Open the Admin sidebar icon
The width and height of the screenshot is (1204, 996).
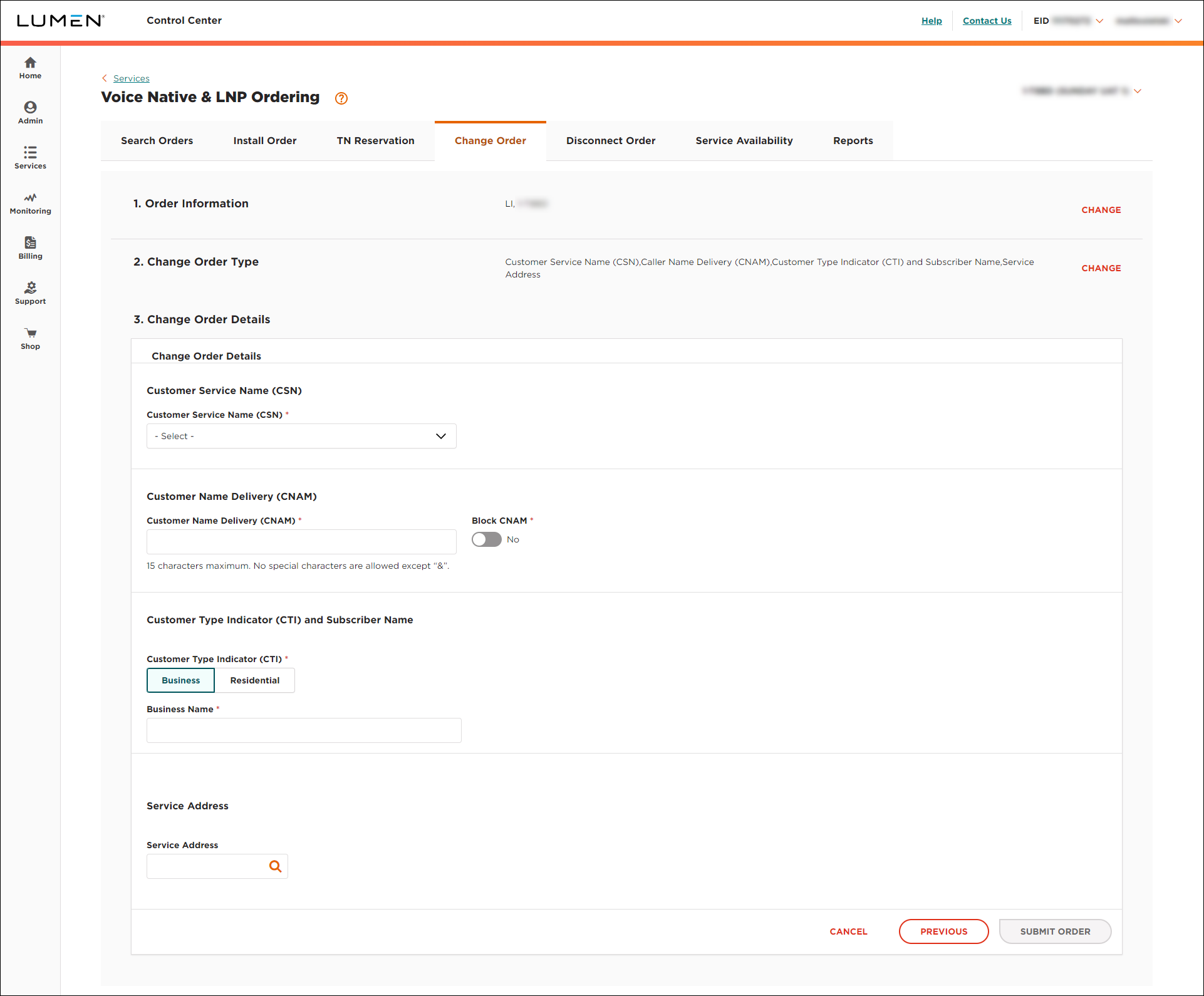point(30,113)
